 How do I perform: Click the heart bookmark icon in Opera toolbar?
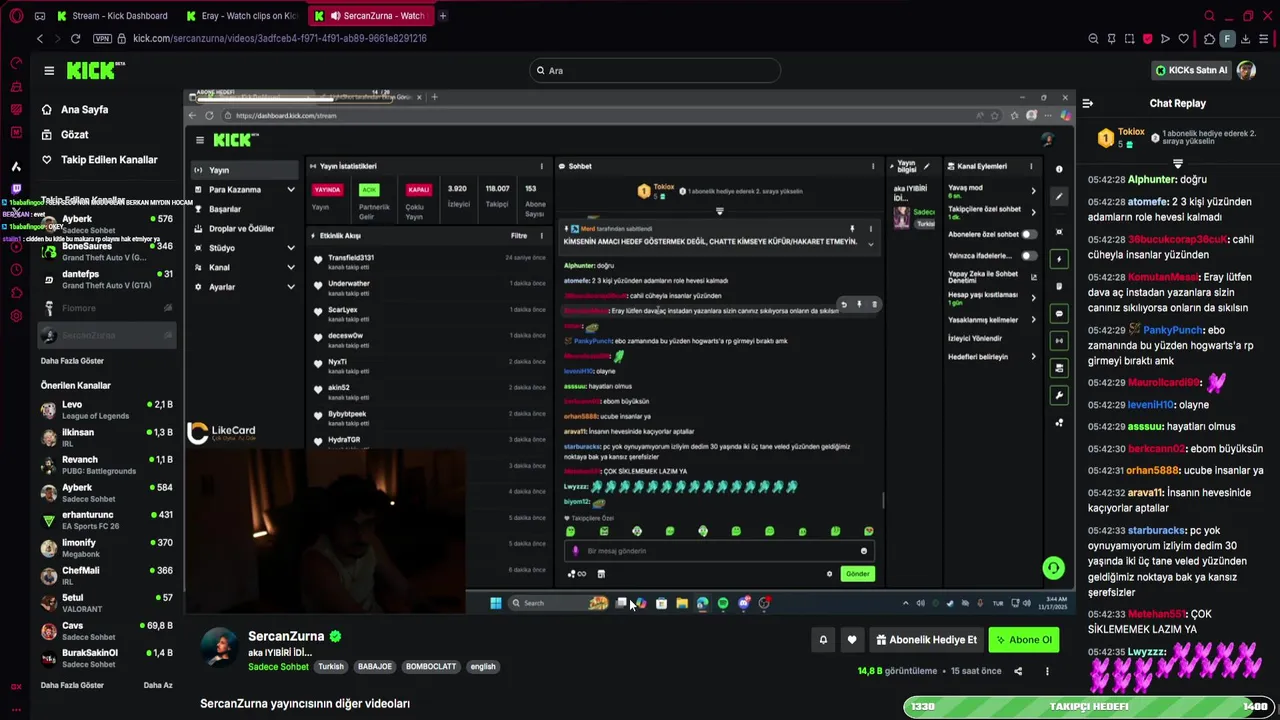(x=1184, y=39)
